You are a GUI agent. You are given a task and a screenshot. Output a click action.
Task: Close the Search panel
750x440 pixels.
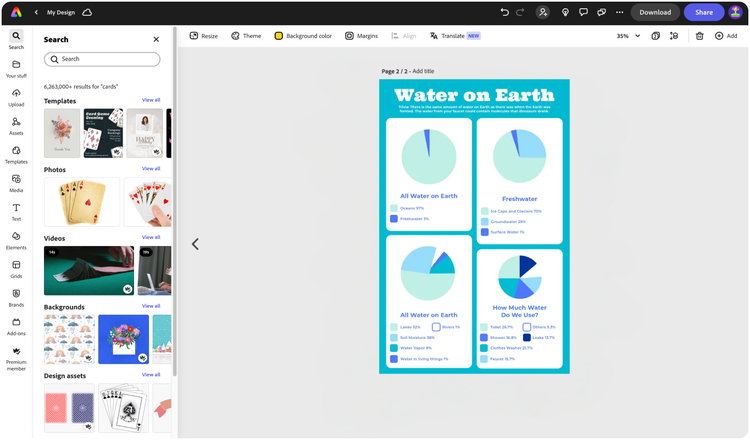[x=156, y=39]
